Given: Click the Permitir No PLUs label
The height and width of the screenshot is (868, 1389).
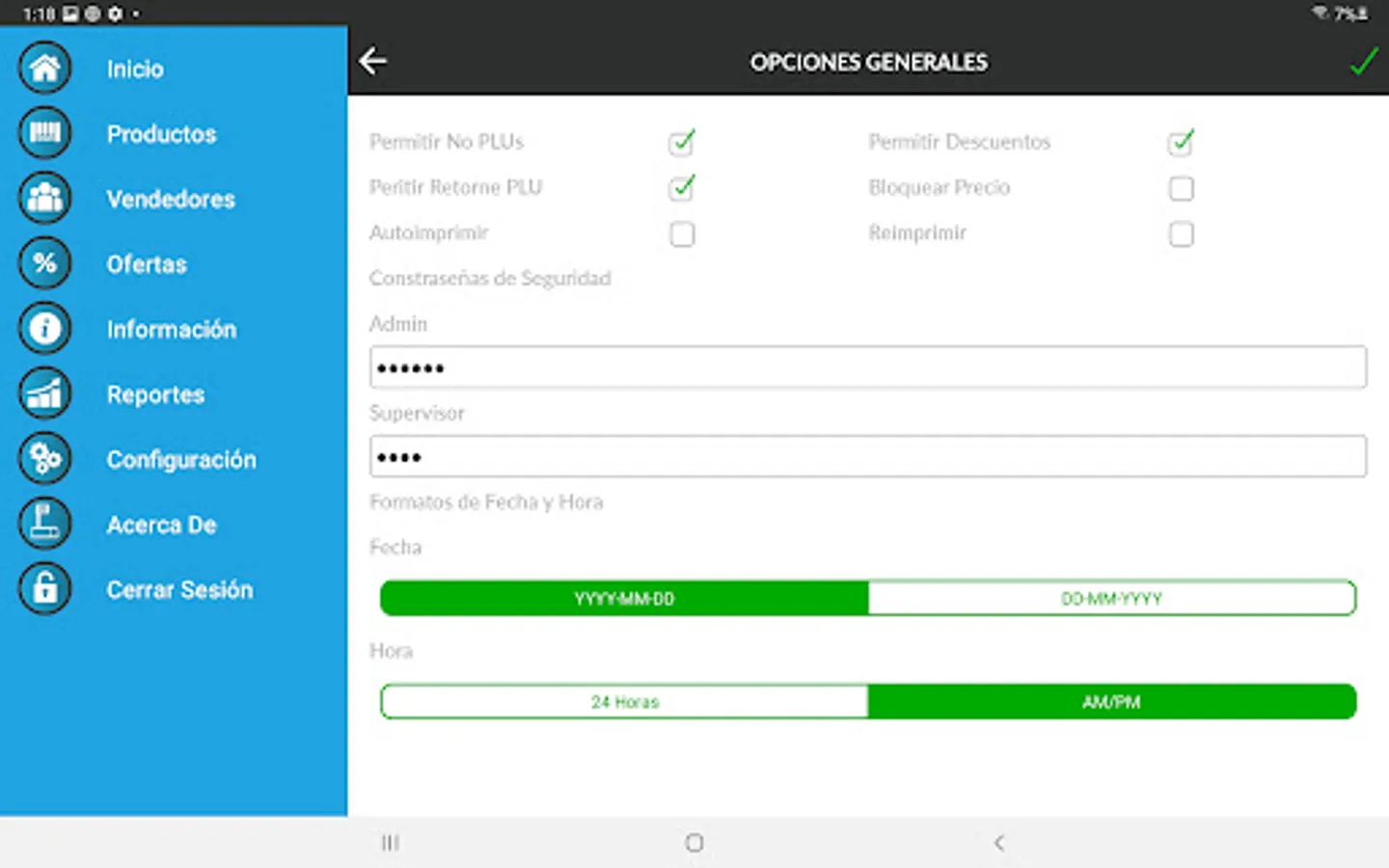Looking at the screenshot, I should pyautogui.click(x=447, y=142).
